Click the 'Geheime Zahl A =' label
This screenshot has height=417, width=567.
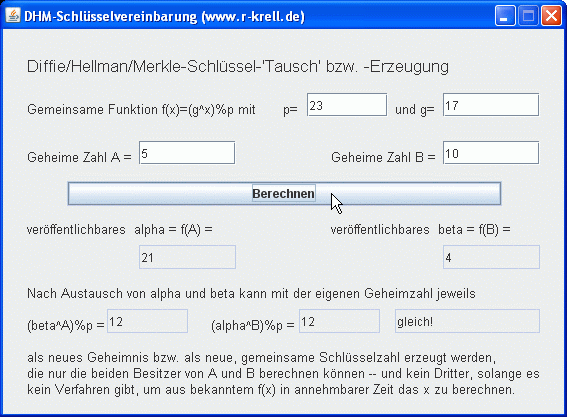pyautogui.click(x=79, y=157)
